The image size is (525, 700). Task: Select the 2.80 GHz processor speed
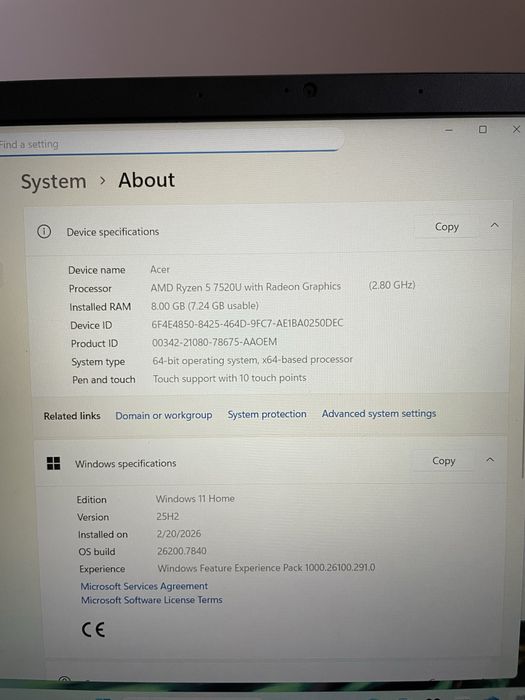392,285
